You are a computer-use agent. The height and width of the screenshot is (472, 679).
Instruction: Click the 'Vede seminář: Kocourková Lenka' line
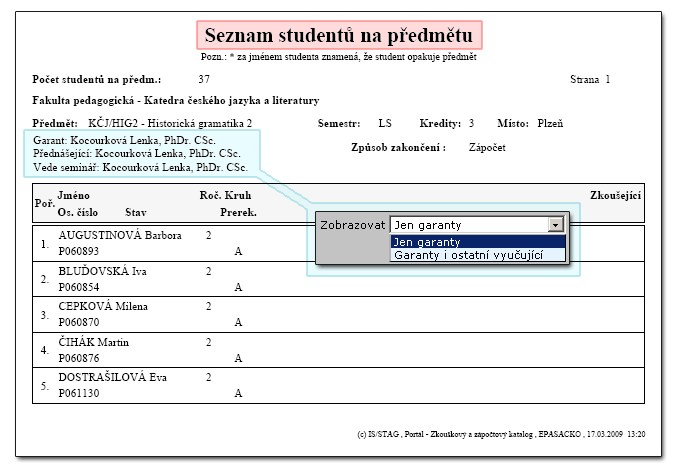[140, 167]
